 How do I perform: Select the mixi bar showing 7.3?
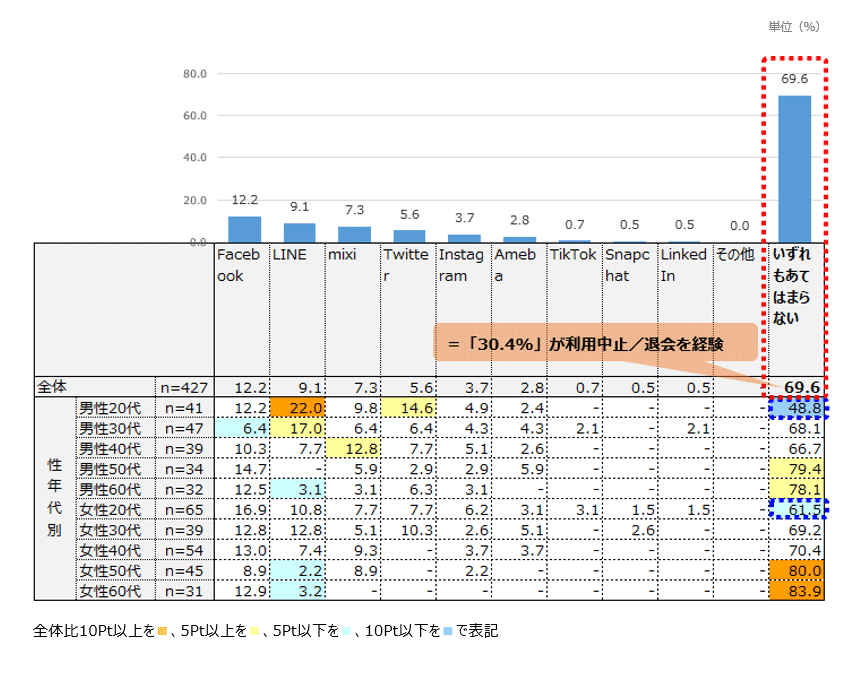point(354,234)
